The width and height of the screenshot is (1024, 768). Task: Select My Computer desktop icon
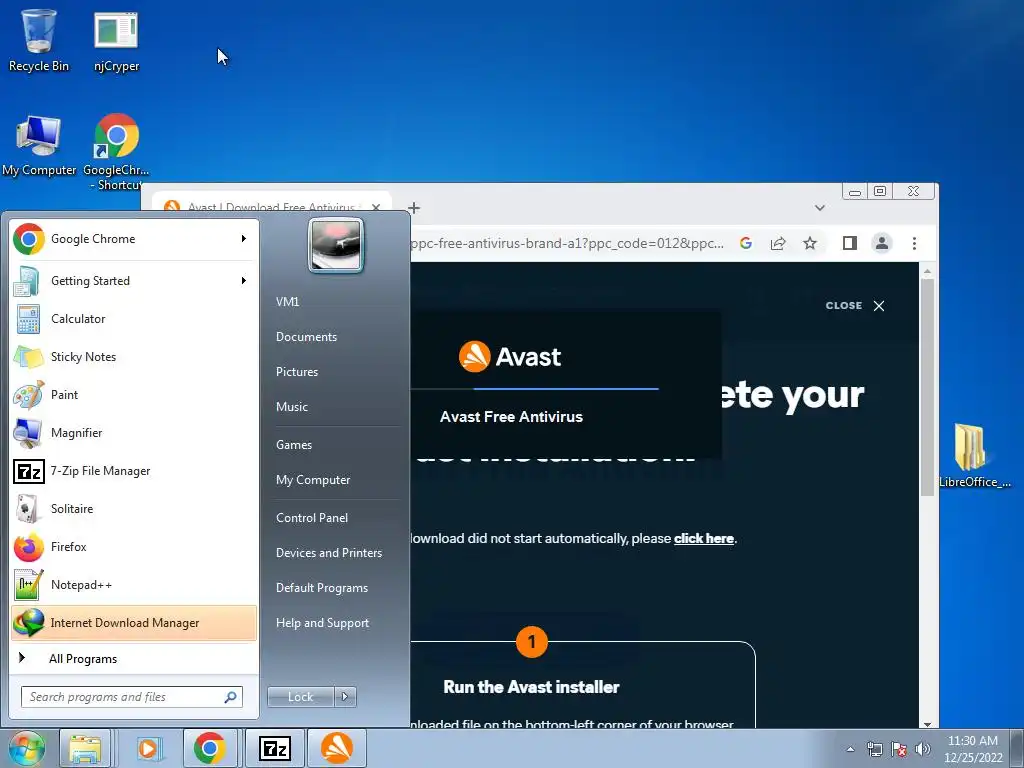click(39, 146)
